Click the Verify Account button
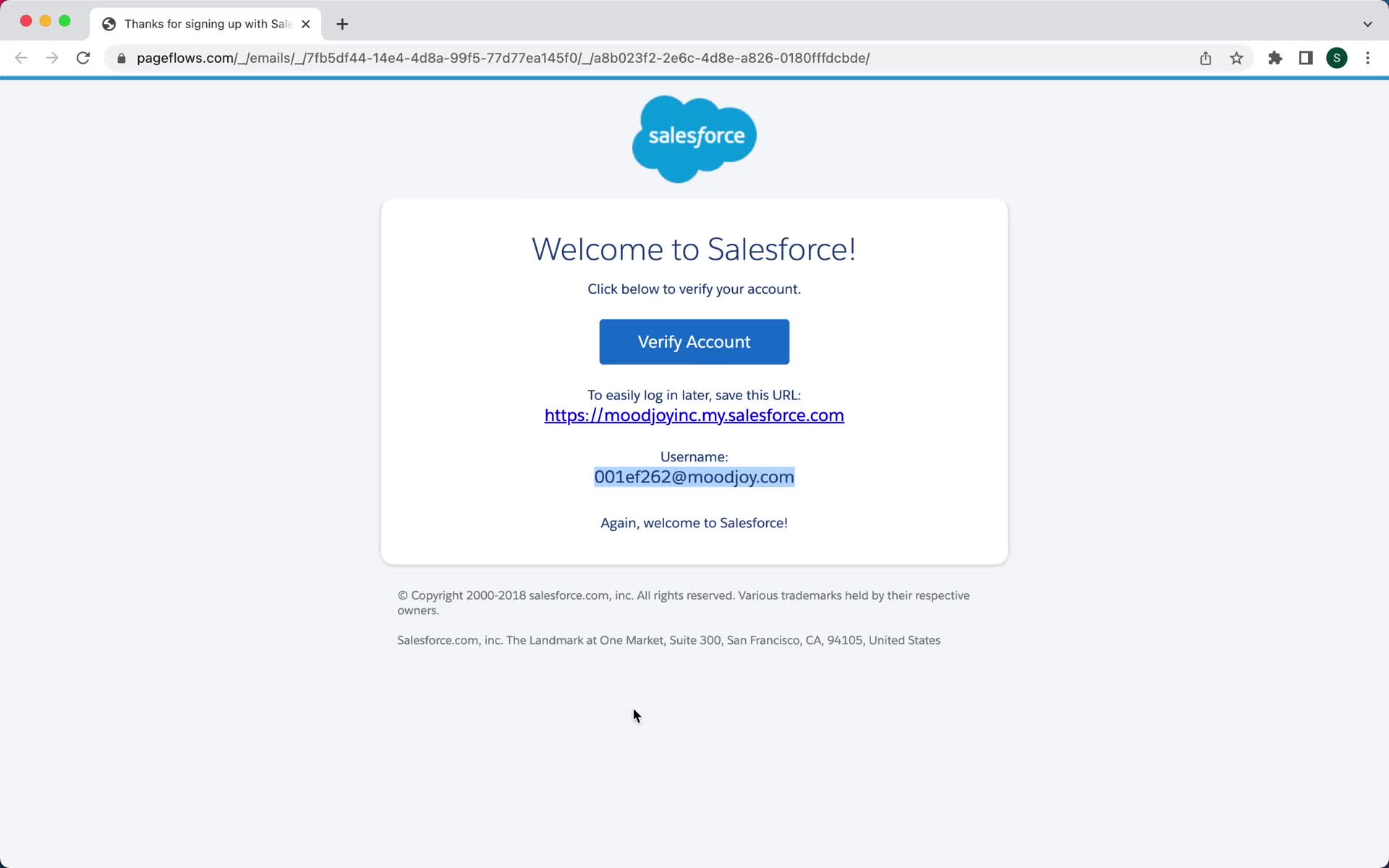 (694, 341)
